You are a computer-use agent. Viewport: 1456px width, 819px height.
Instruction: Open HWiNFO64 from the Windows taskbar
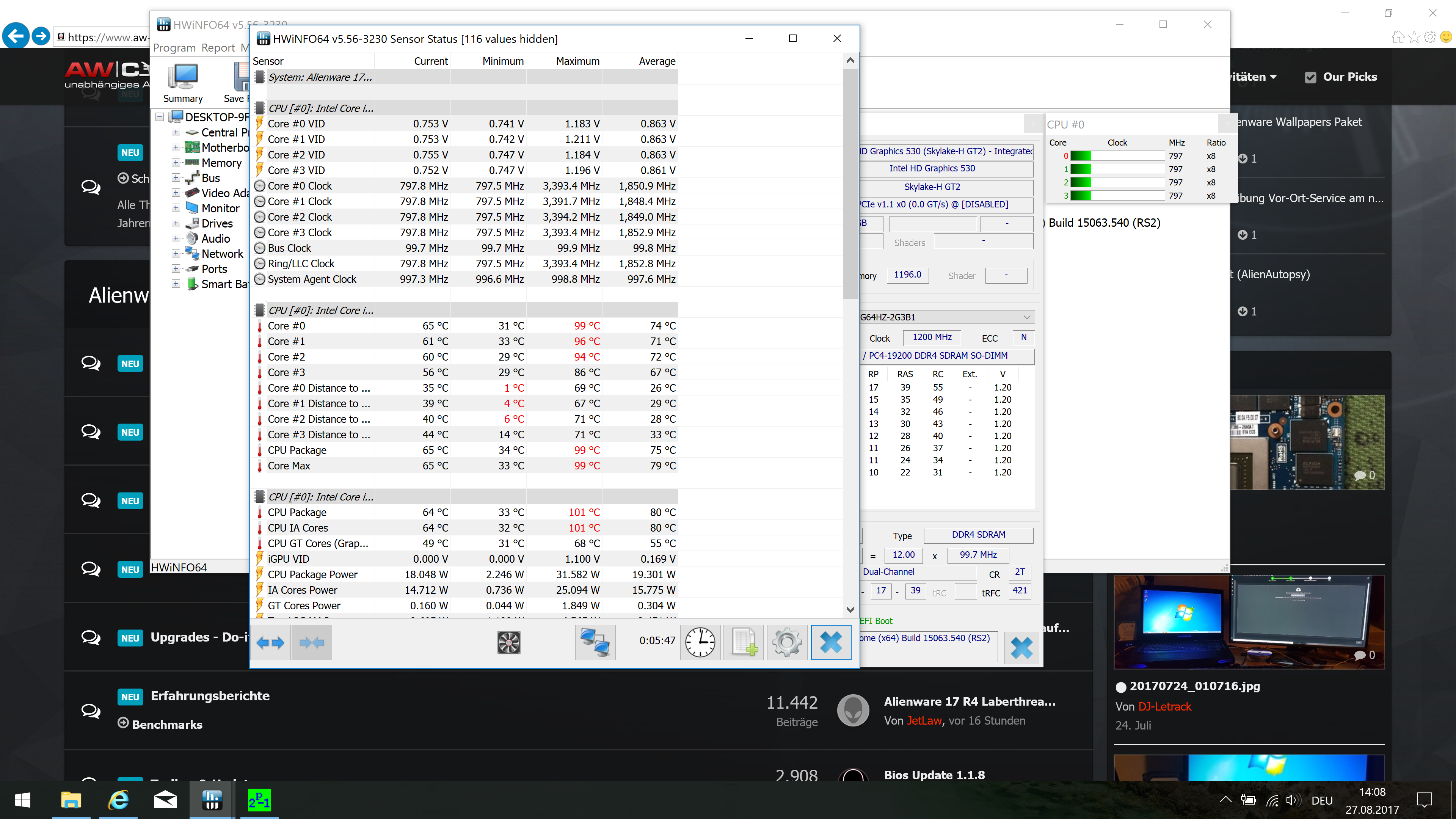pos(212,800)
